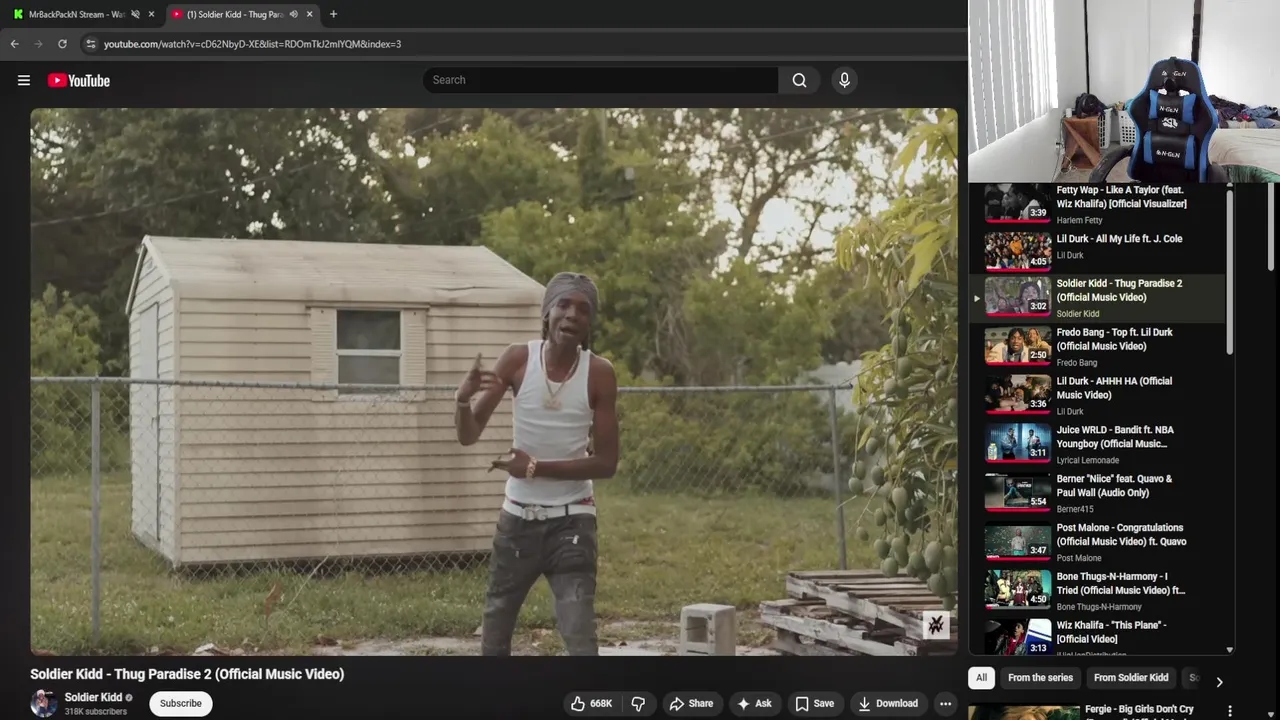Viewport: 1280px width, 720px height.
Task: Click the video player to pause
Action: 493,381
